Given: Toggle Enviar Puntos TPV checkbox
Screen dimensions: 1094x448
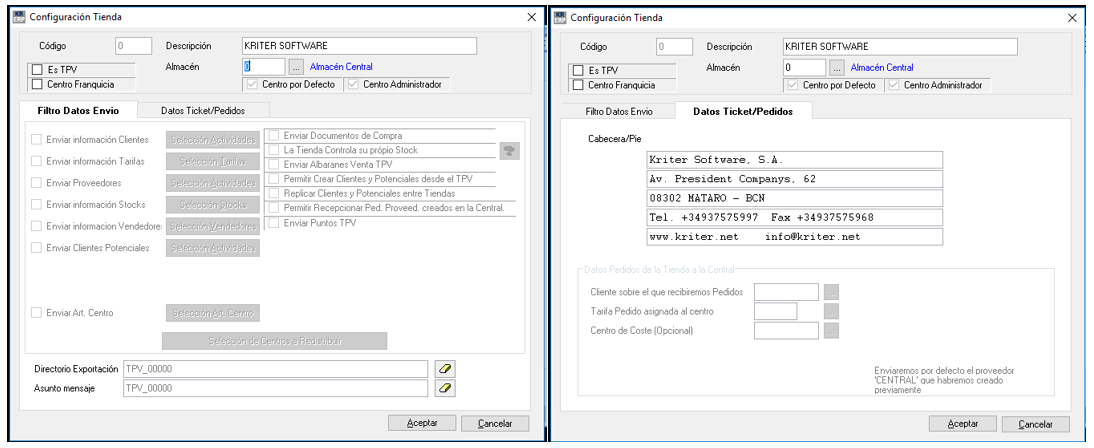Looking at the screenshot, I should [273, 222].
